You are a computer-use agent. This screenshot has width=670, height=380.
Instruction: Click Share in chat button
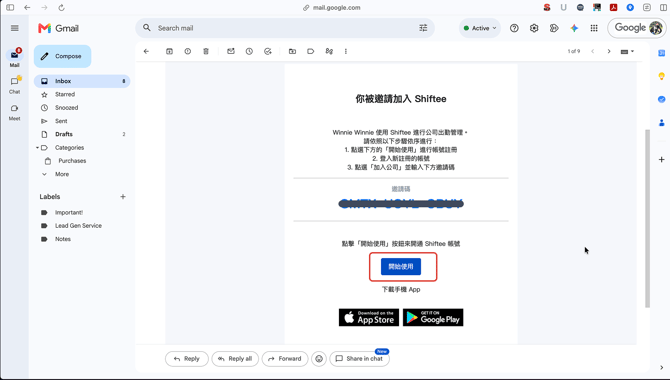pyautogui.click(x=359, y=359)
